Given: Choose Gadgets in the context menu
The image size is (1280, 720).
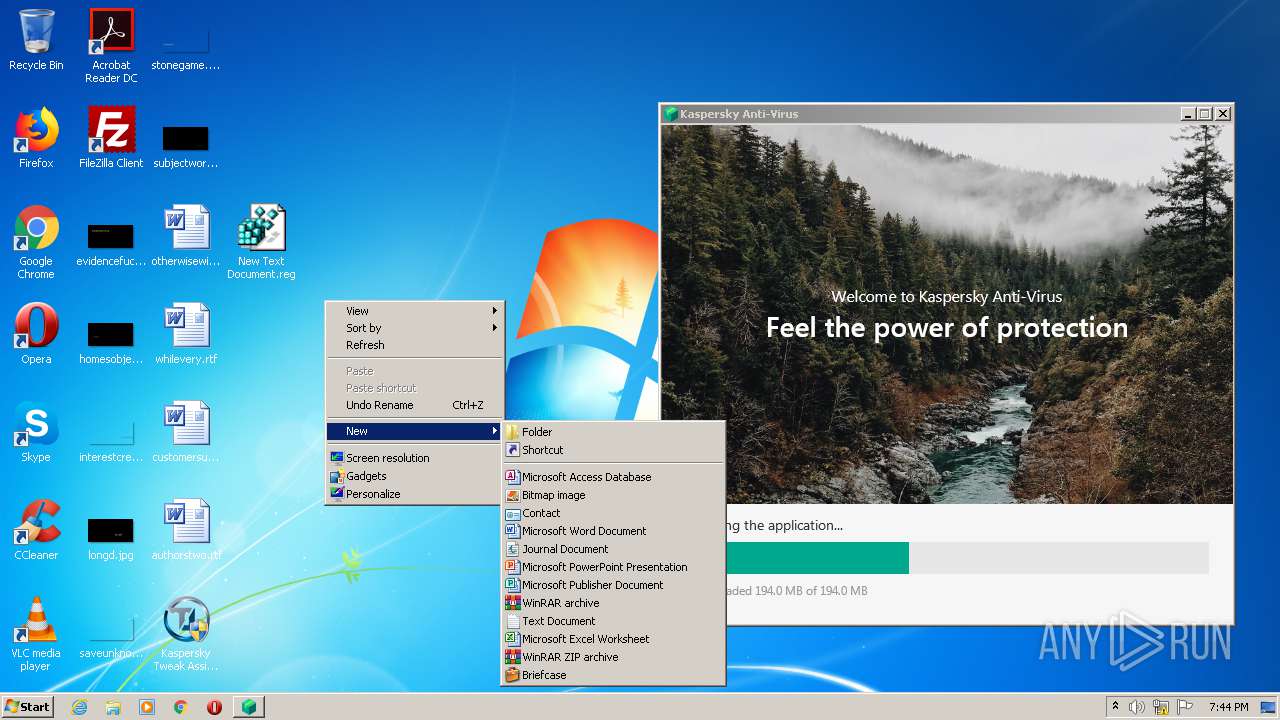Looking at the screenshot, I should click(x=414, y=476).
